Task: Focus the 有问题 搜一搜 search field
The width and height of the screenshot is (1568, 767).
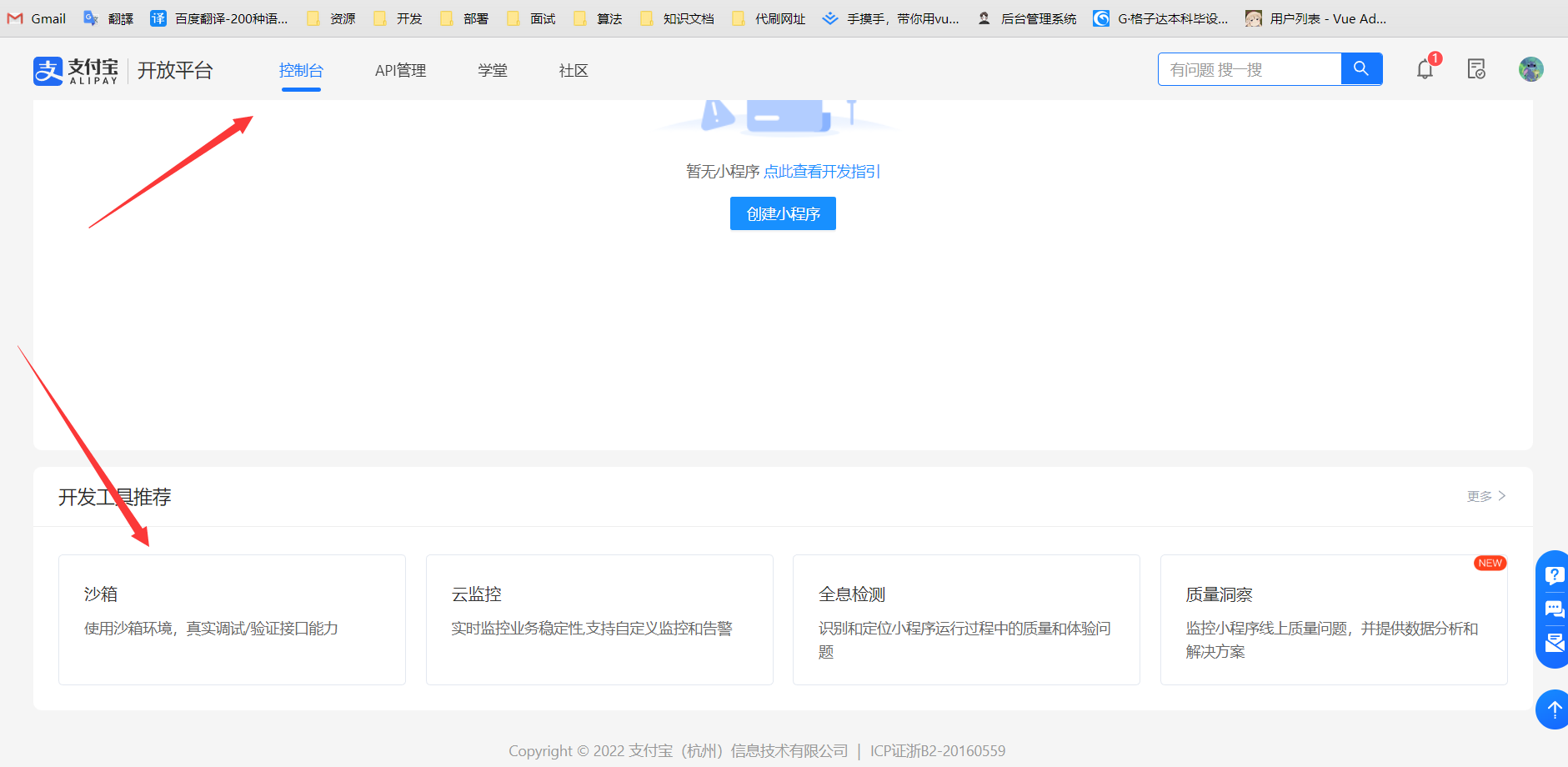Action: 1250,69
